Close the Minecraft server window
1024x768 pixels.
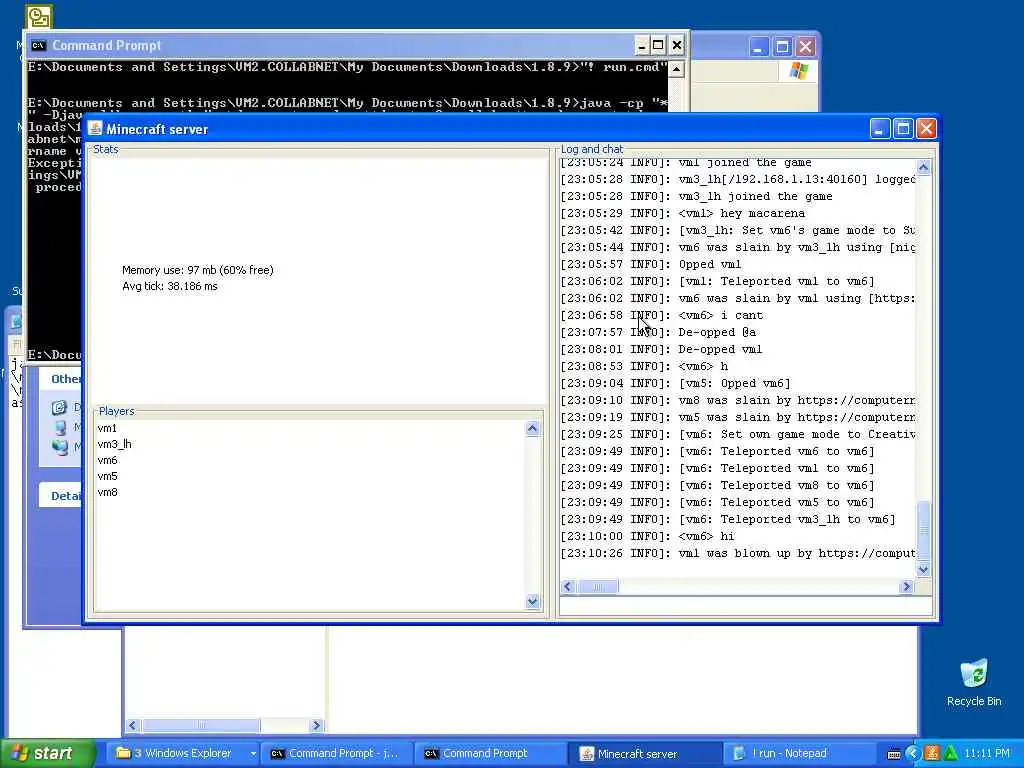(926, 129)
